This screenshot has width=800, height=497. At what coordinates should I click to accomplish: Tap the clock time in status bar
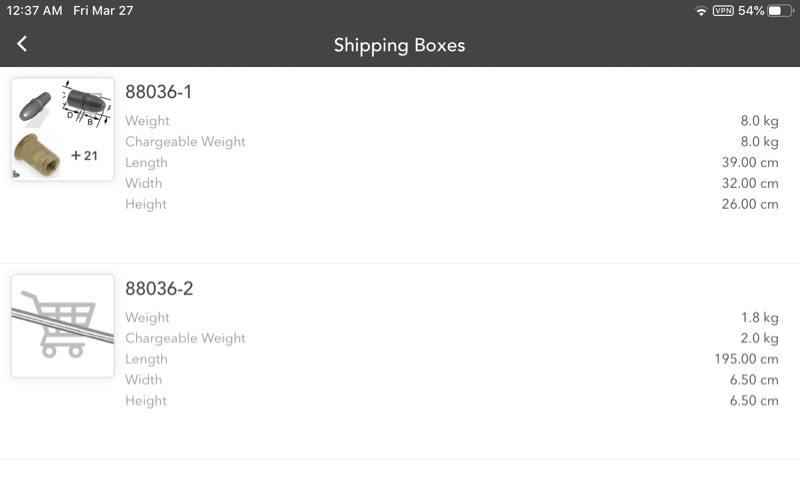point(34,11)
